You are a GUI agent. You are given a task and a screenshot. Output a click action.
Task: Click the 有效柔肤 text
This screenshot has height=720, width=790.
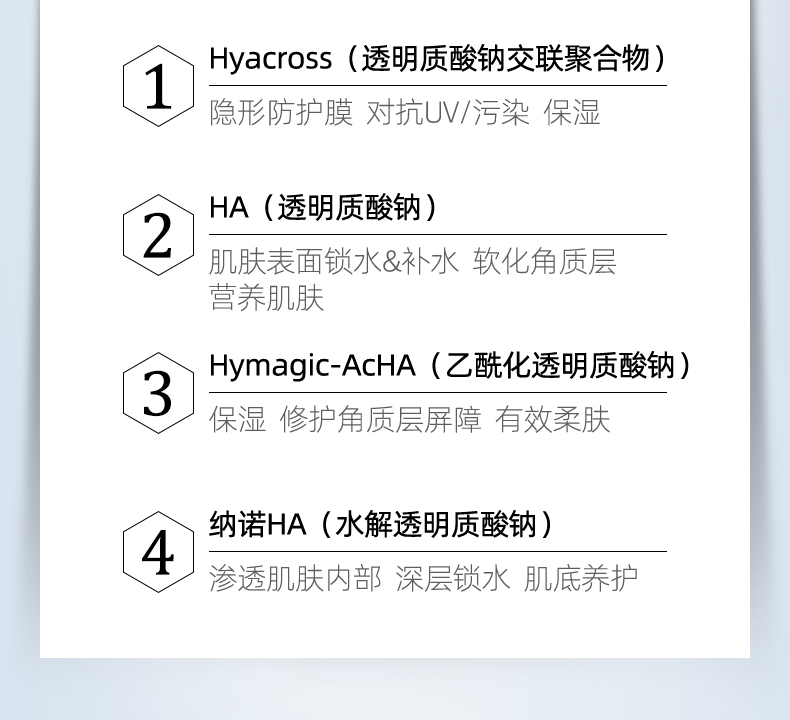coord(552,420)
